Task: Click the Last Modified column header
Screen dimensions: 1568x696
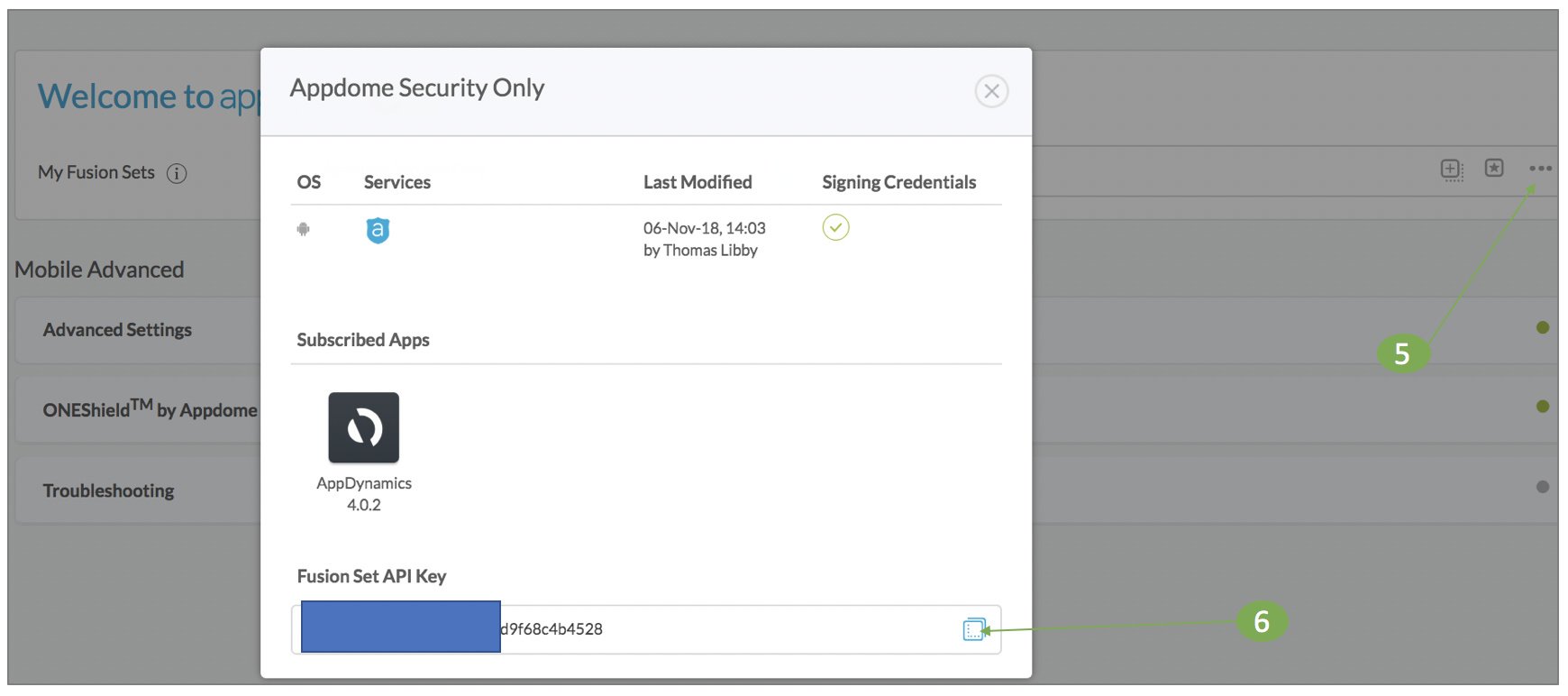Action: coord(697,182)
